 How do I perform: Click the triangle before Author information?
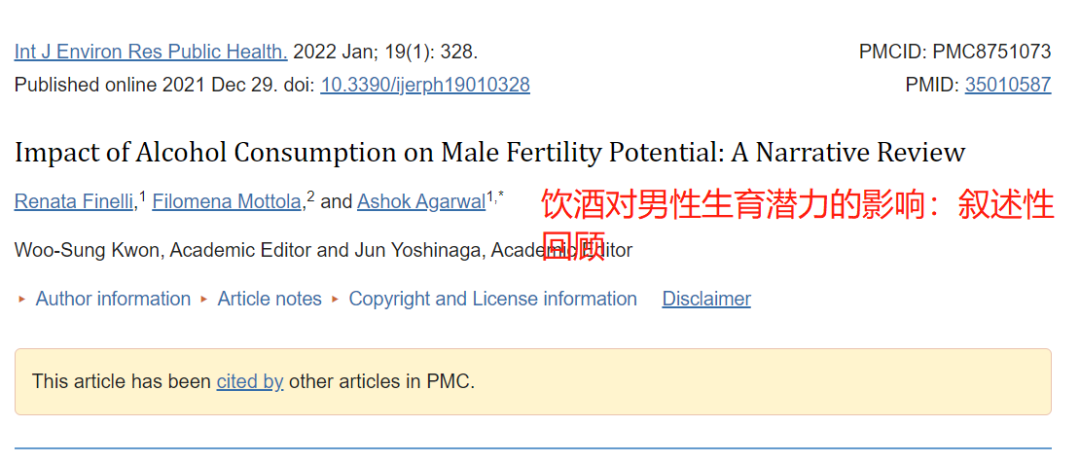22,300
